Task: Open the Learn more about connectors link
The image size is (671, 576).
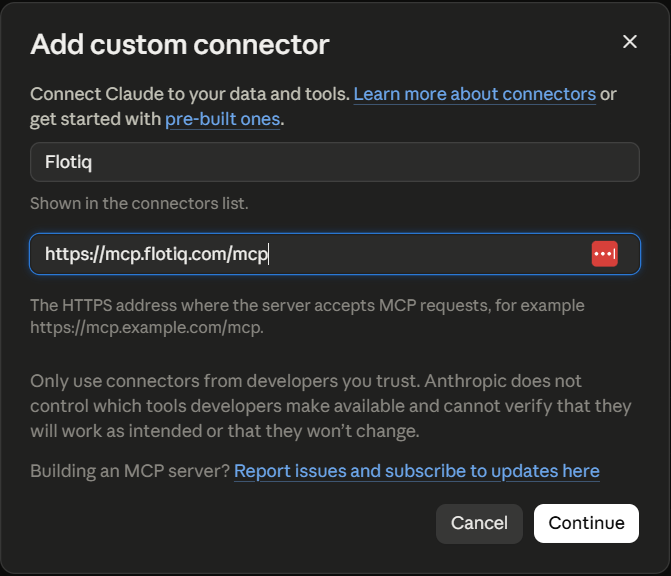Action: 475,94
